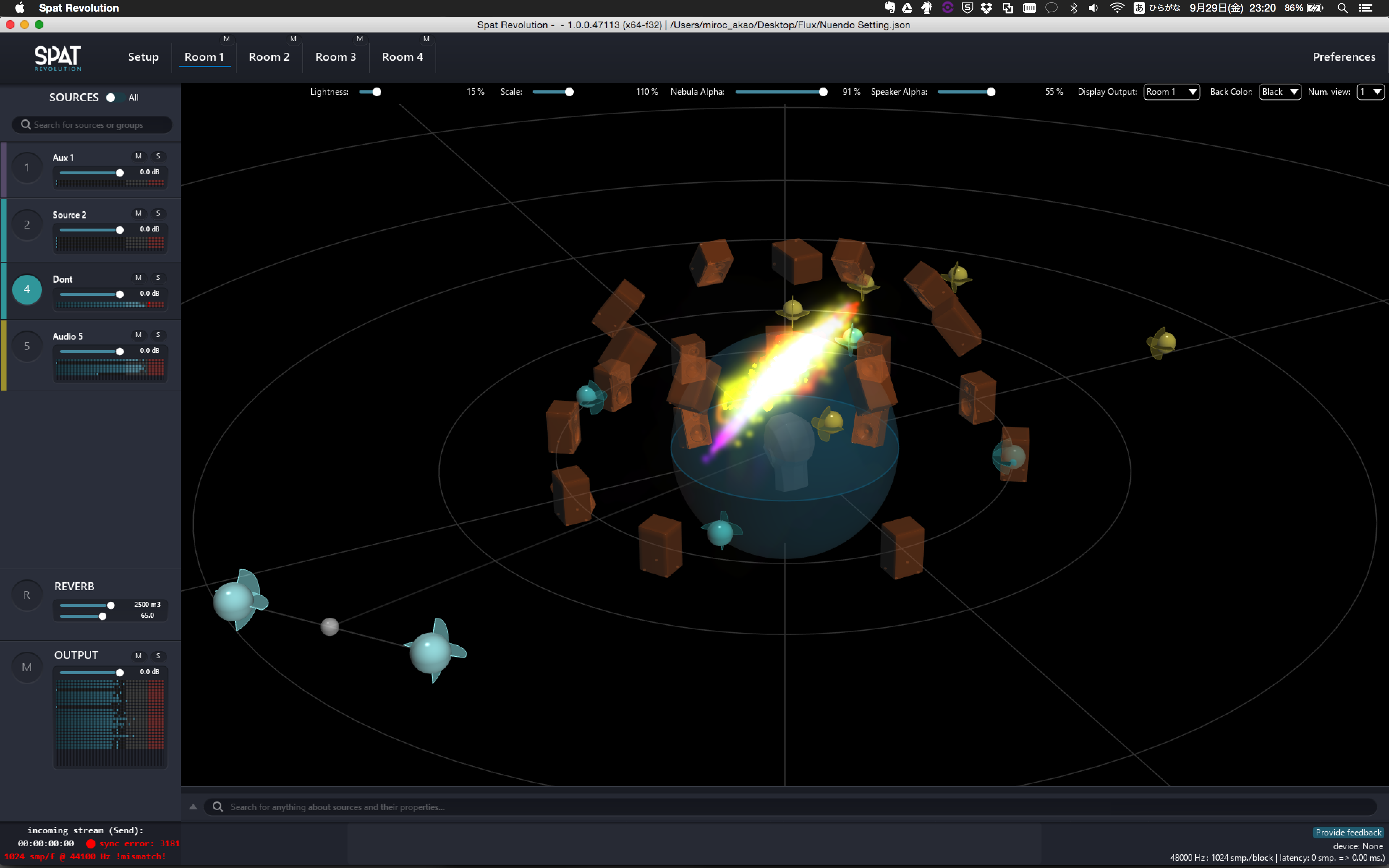
Task: Mute the Aux 1 source
Action: [138, 156]
